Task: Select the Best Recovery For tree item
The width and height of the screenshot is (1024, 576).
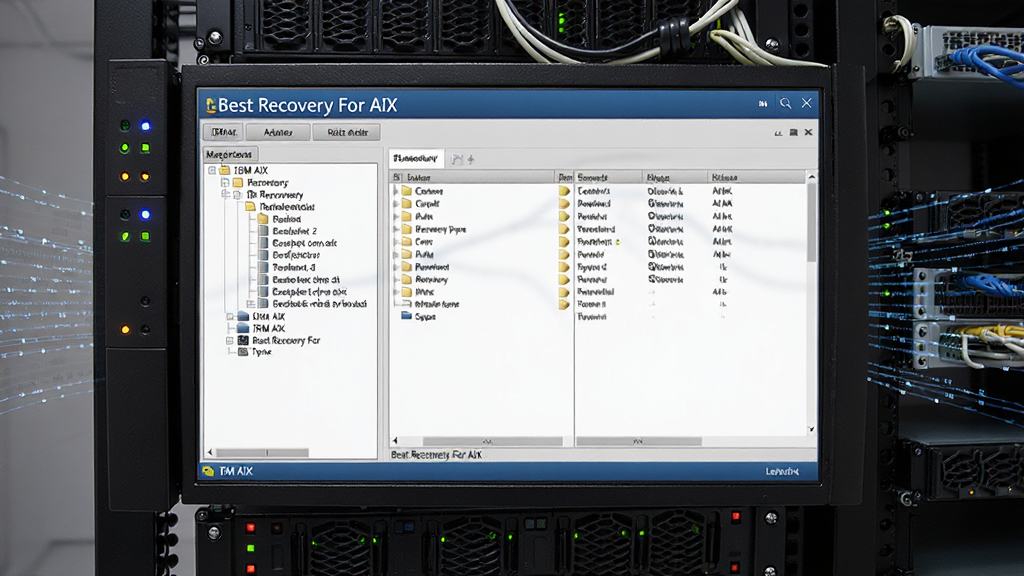Action: click(286, 340)
